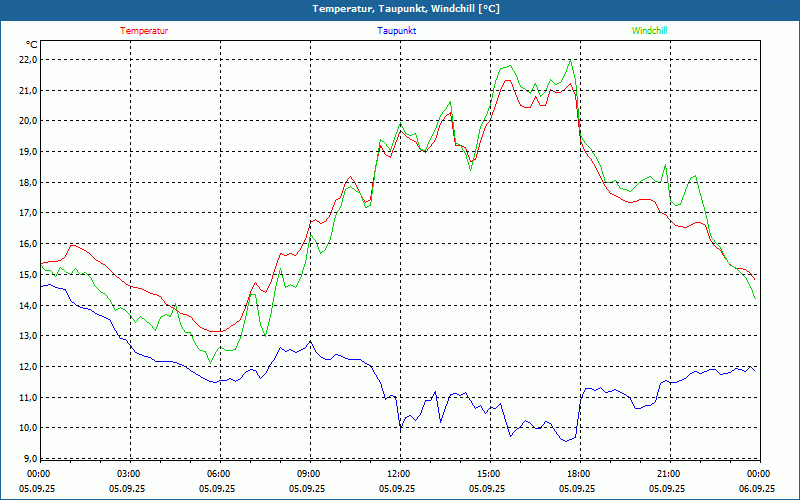Viewport: 800px width, 500px height.
Task: Click the 10,0 y-axis tick label
Action: [27, 428]
